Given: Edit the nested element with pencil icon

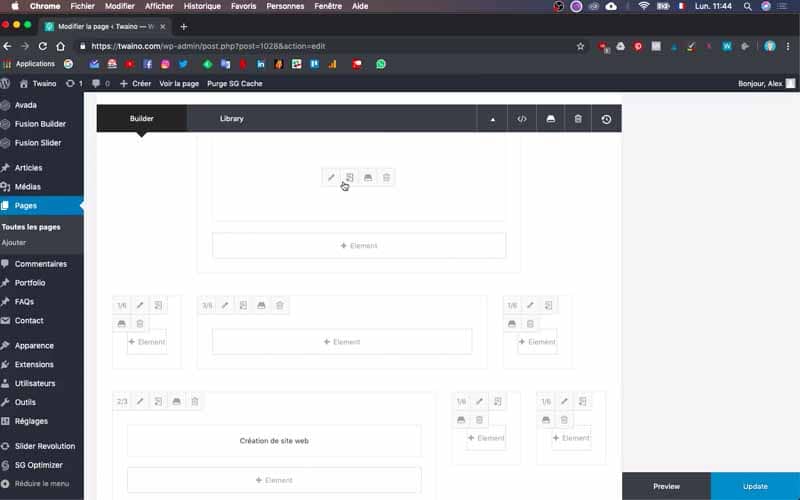Looking at the screenshot, I should coord(331,178).
